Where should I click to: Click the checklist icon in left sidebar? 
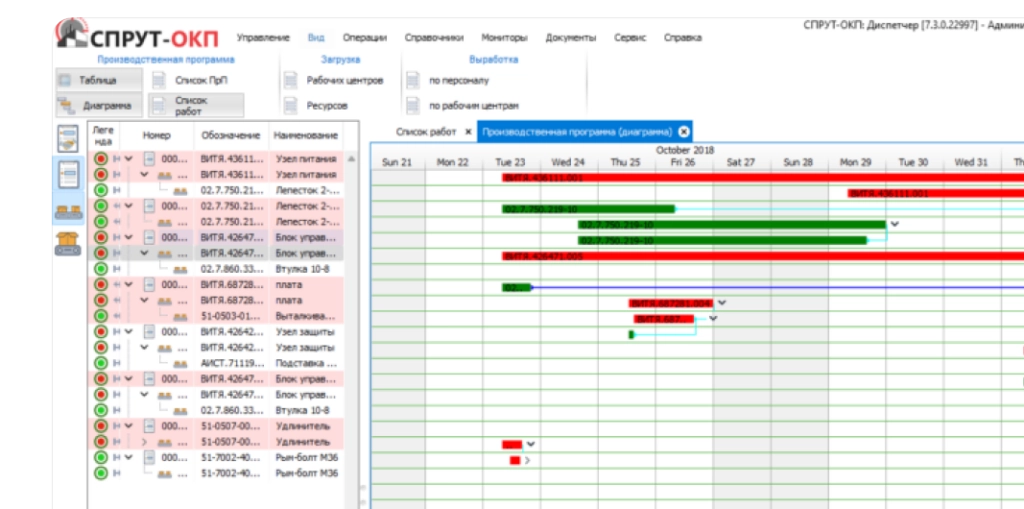pos(68,139)
